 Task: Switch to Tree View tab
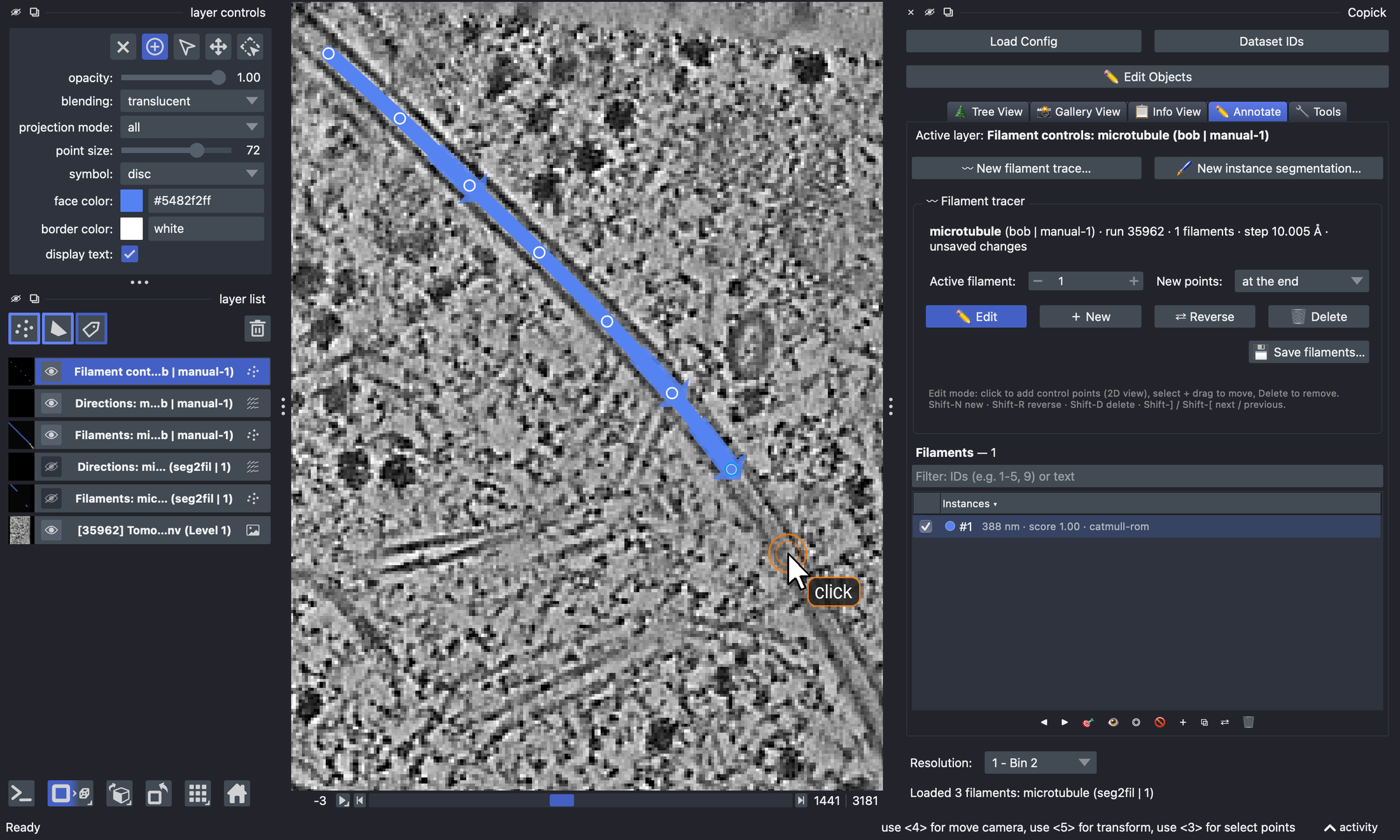point(988,112)
